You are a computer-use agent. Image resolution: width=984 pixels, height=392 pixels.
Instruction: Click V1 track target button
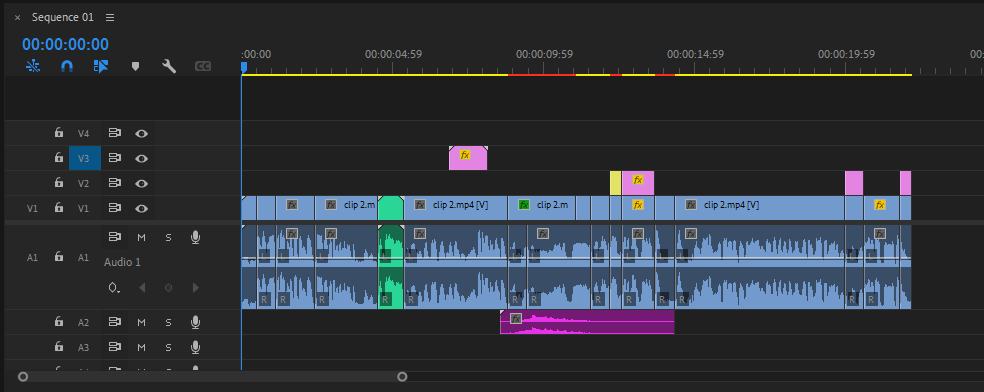point(84,208)
